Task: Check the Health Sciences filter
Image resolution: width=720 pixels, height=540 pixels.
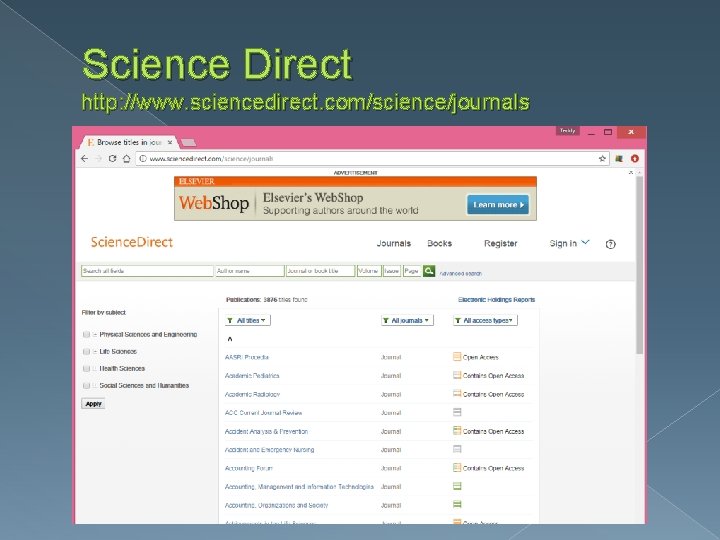Action: [x=86, y=368]
